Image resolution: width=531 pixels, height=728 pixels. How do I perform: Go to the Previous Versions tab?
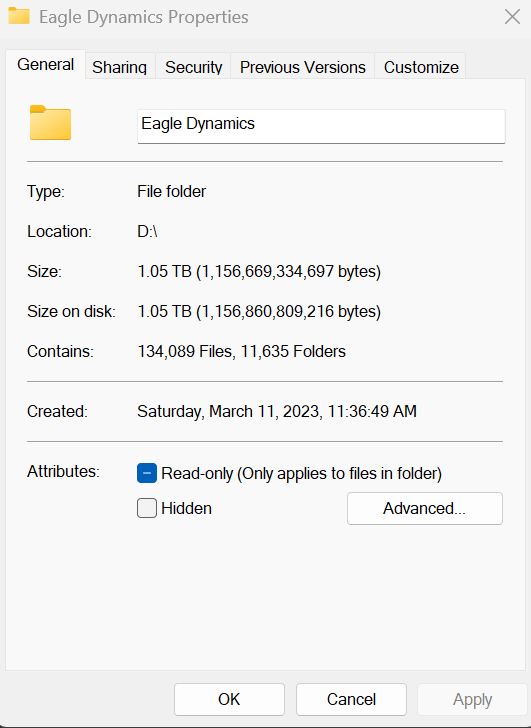point(303,67)
